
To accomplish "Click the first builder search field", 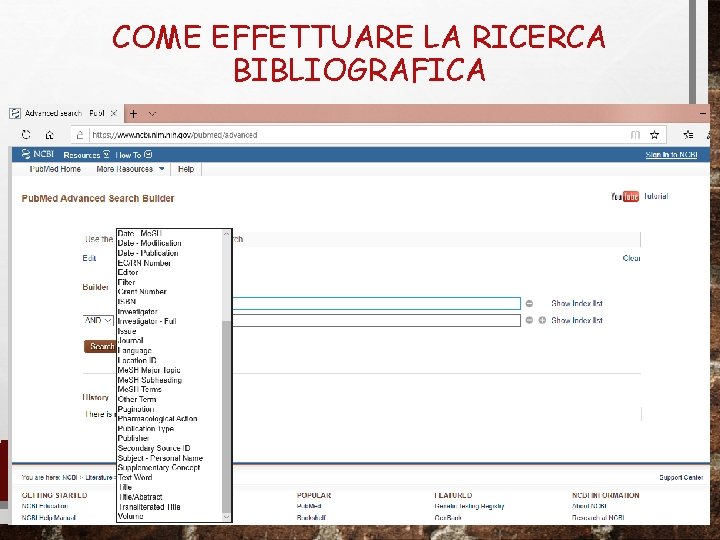I will click(x=376, y=304).
